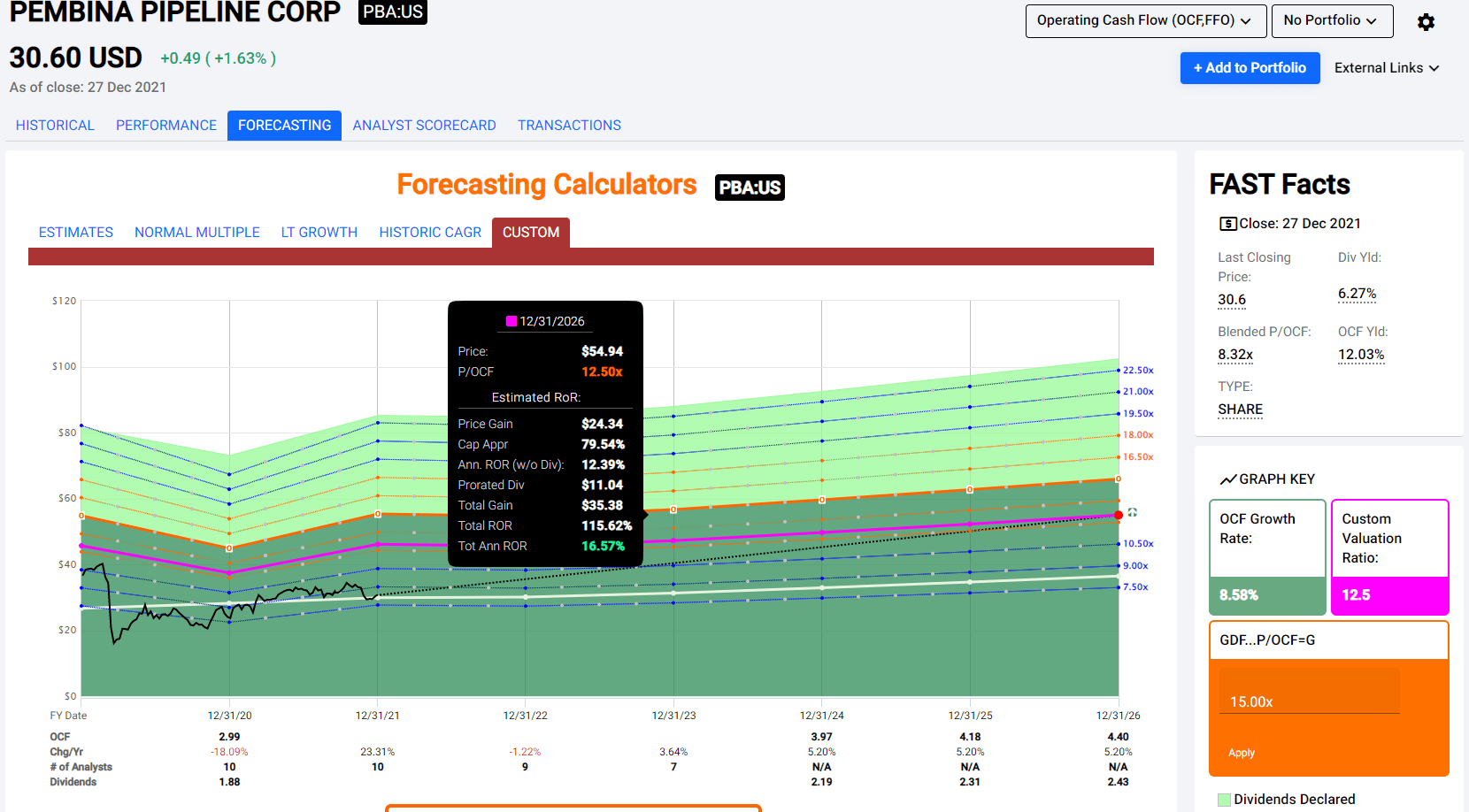Click the -18.09% Chg/Yr value

click(229, 752)
